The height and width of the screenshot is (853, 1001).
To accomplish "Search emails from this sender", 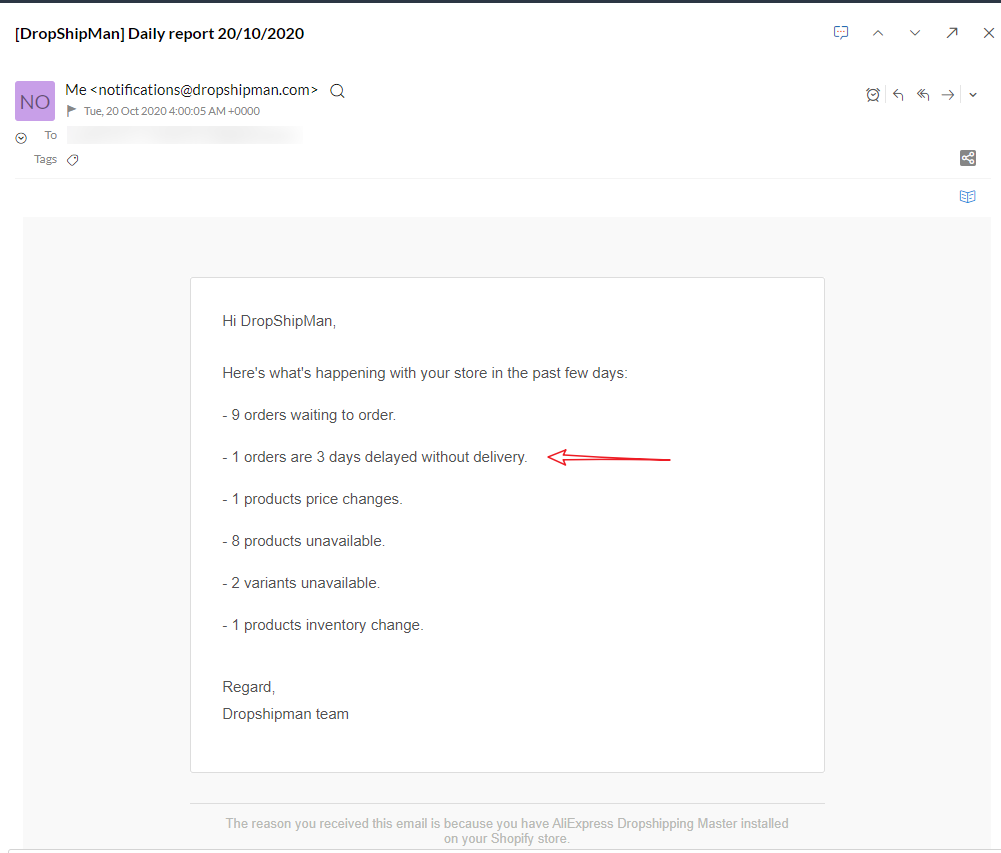I will (338, 91).
